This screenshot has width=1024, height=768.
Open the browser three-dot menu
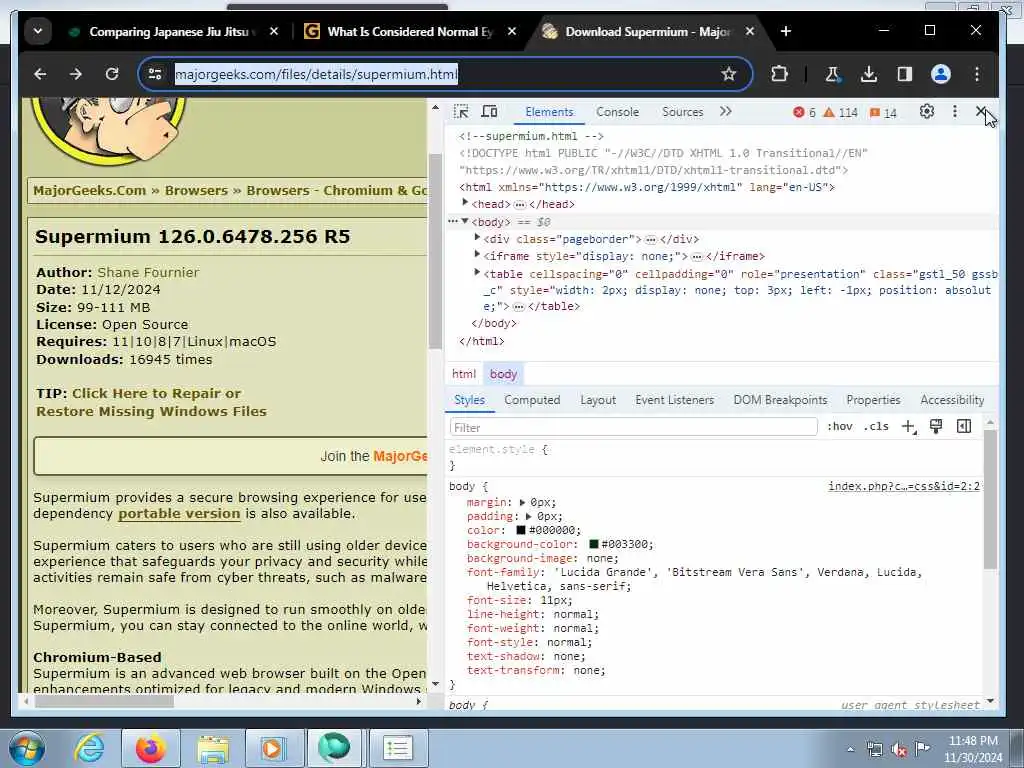(x=977, y=74)
